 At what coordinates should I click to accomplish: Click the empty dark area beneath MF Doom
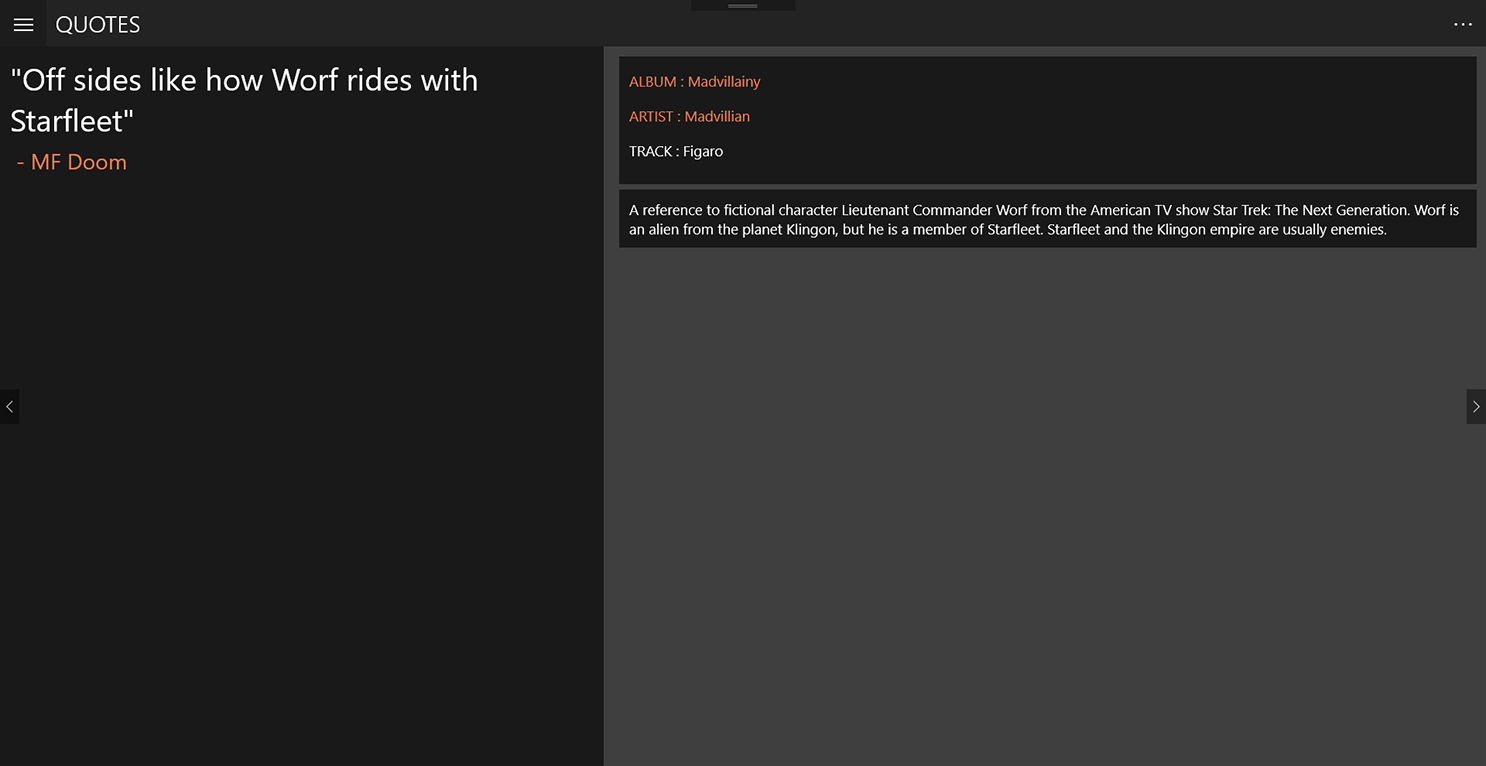(x=300, y=470)
